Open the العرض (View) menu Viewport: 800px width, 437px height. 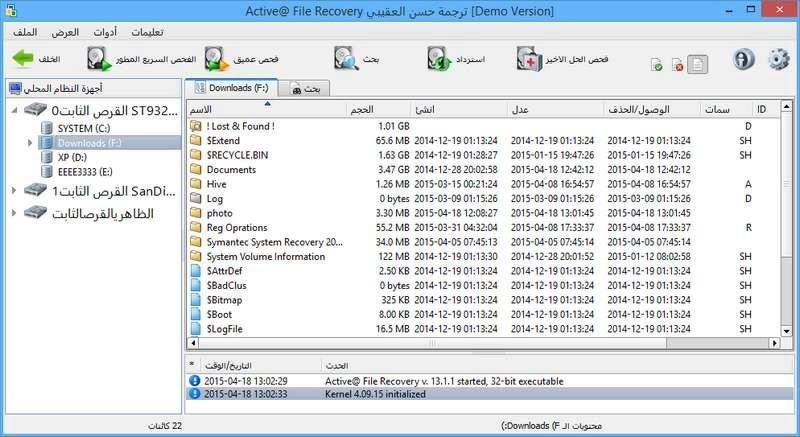pos(65,32)
